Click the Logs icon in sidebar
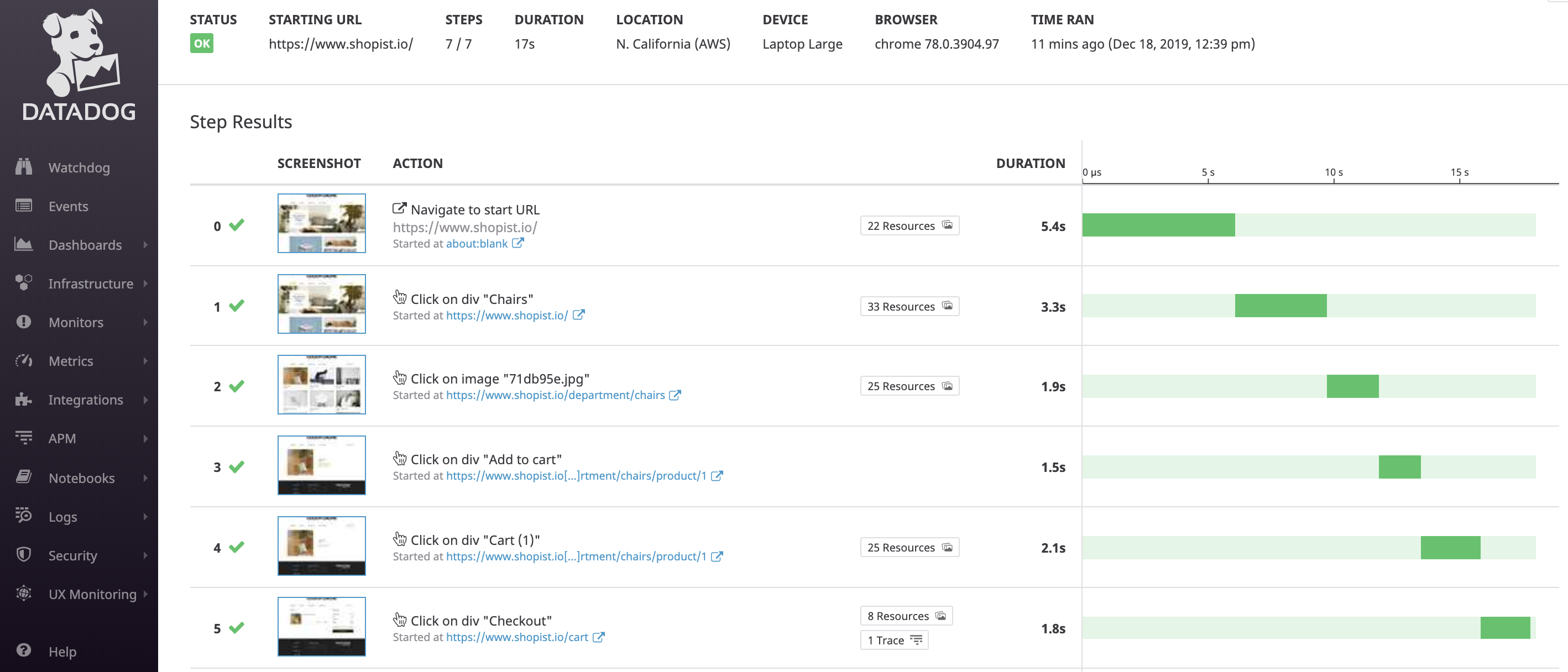This screenshot has height=672, width=1568. [24, 516]
